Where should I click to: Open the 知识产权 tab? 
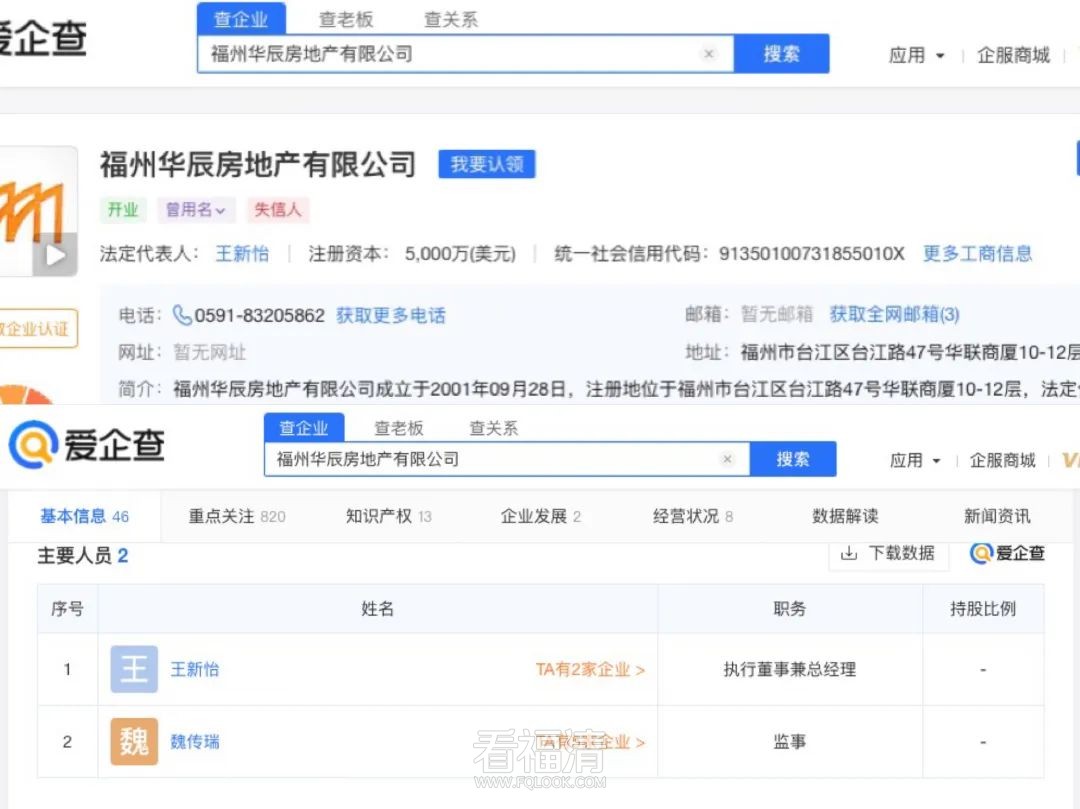click(x=388, y=516)
